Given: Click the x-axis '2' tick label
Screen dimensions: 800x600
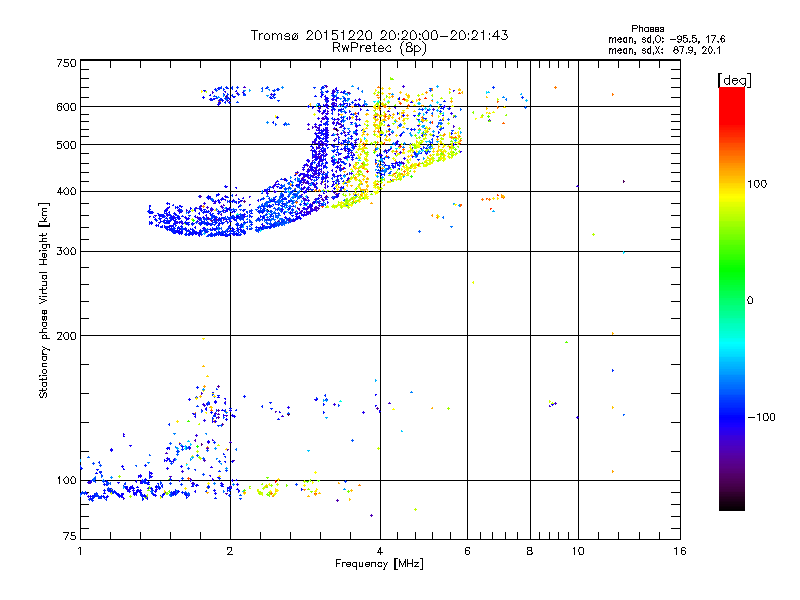Looking at the screenshot, I should point(230,551).
